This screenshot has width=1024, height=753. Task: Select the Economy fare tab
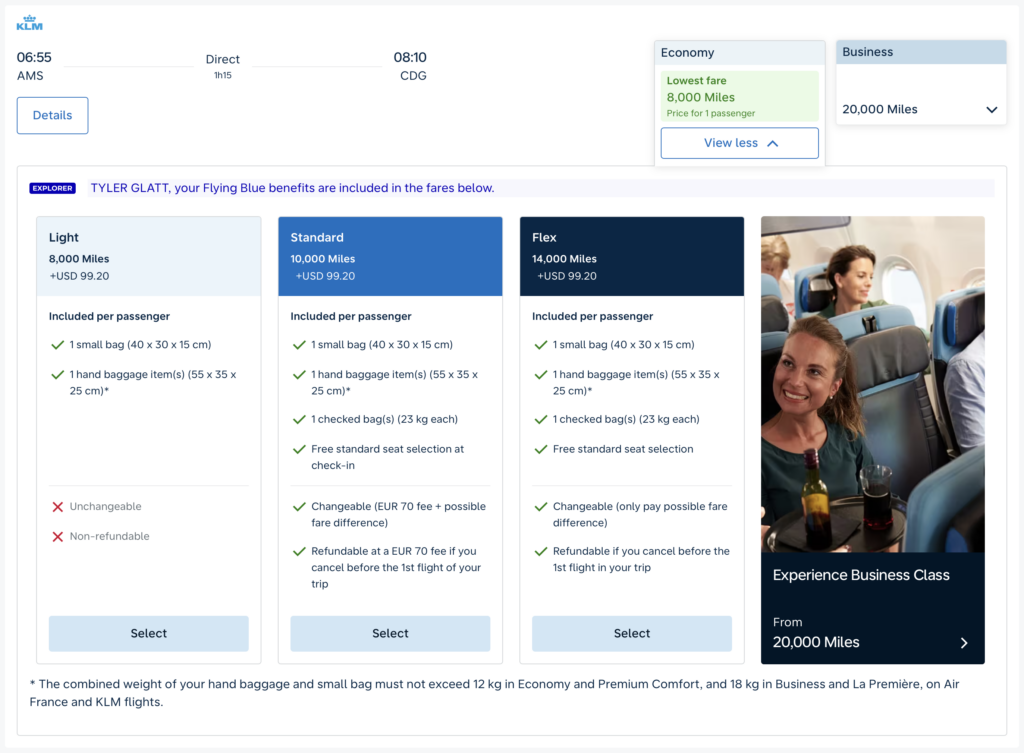[739, 52]
